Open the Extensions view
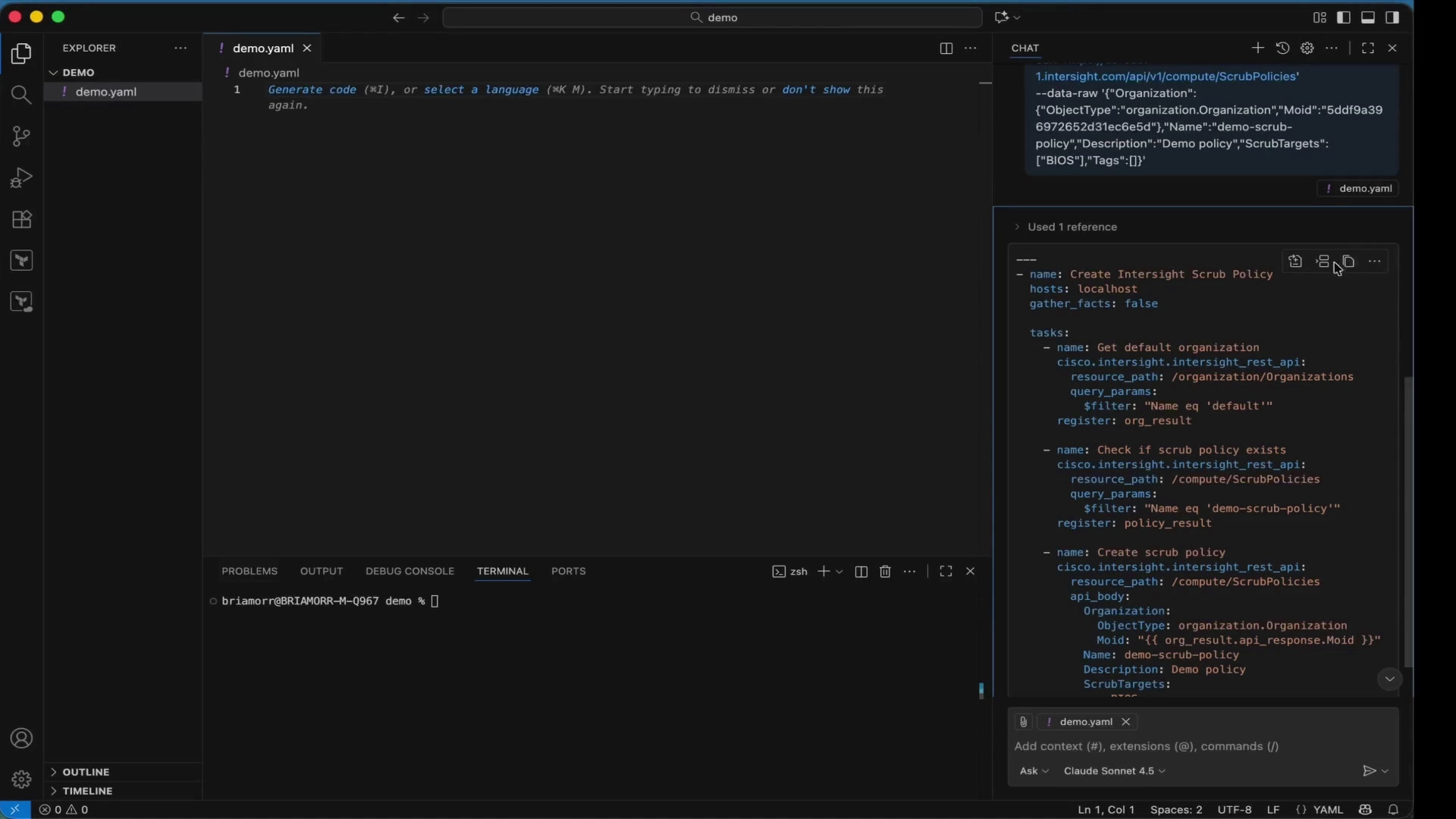The image size is (1456, 819). [x=21, y=220]
